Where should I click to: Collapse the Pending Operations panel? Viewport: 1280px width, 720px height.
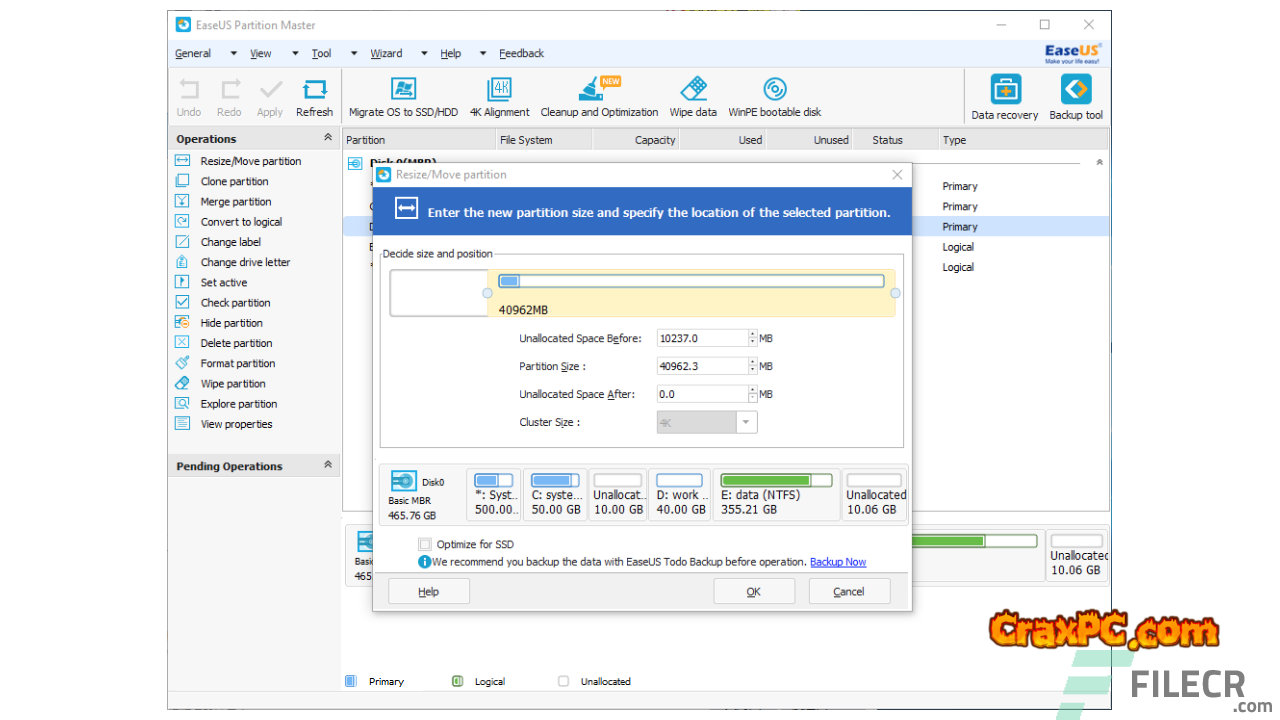[x=327, y=465]
